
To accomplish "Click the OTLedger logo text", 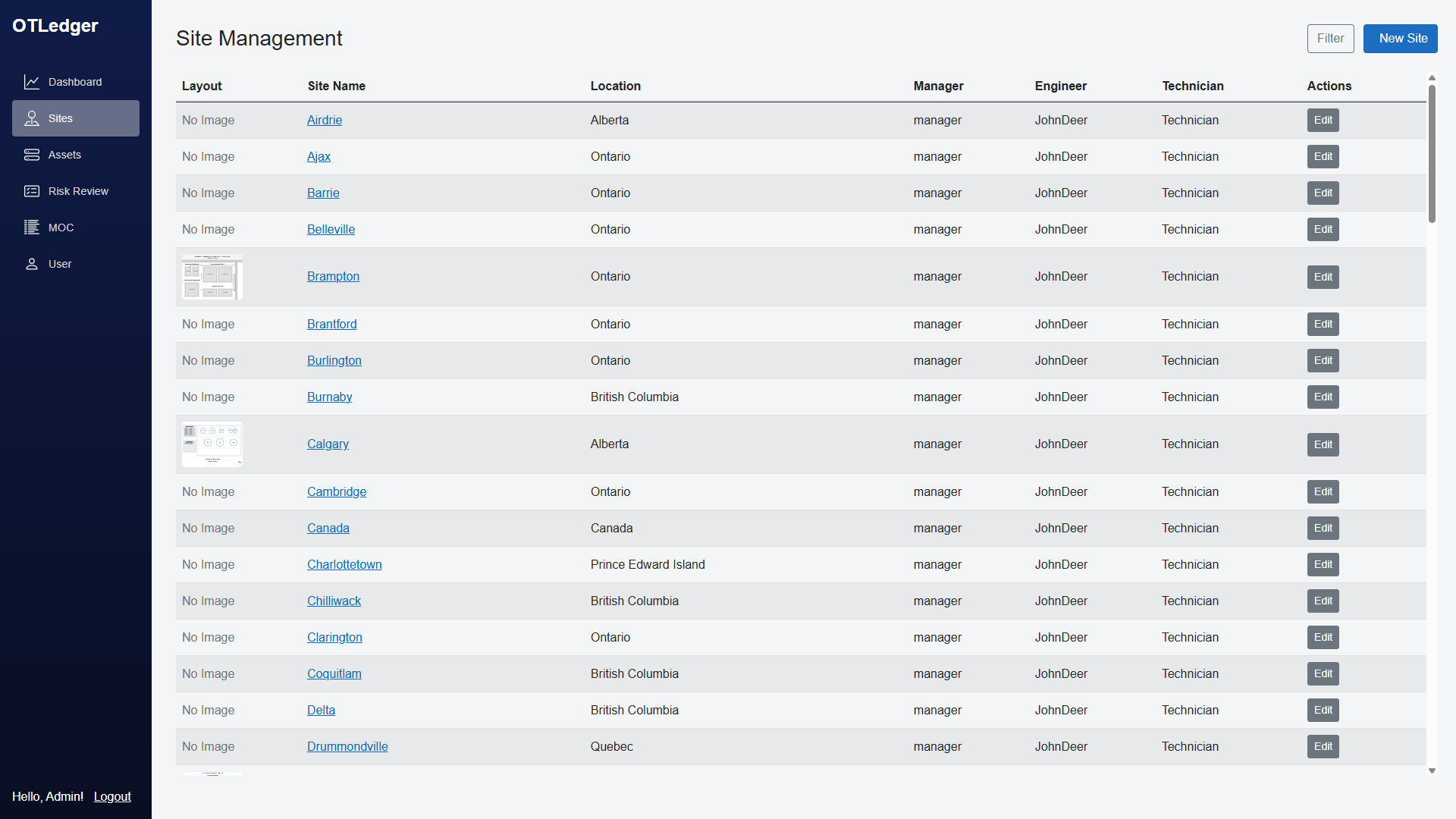I will [x=55, y=25].
